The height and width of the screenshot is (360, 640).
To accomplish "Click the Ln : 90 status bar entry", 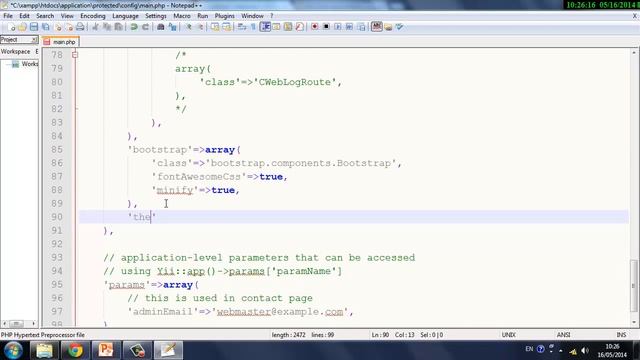I will point(380,335).
